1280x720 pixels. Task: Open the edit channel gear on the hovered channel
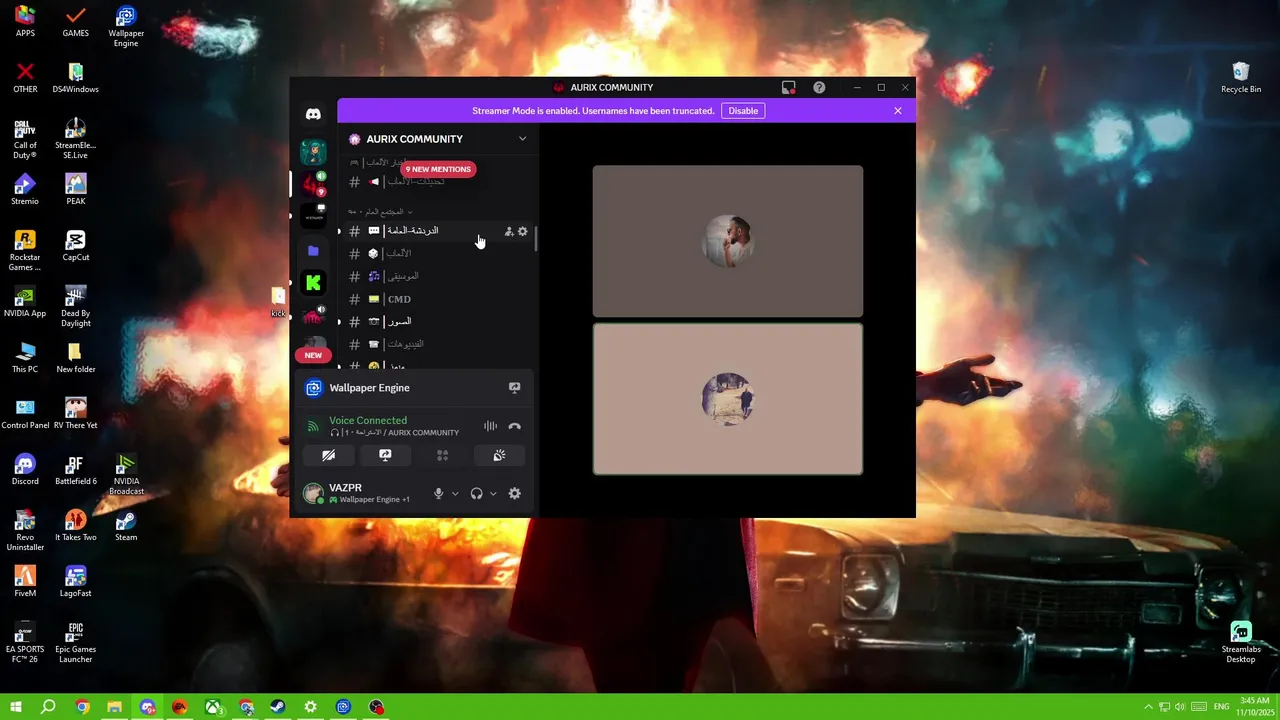(x=522, y=231)
